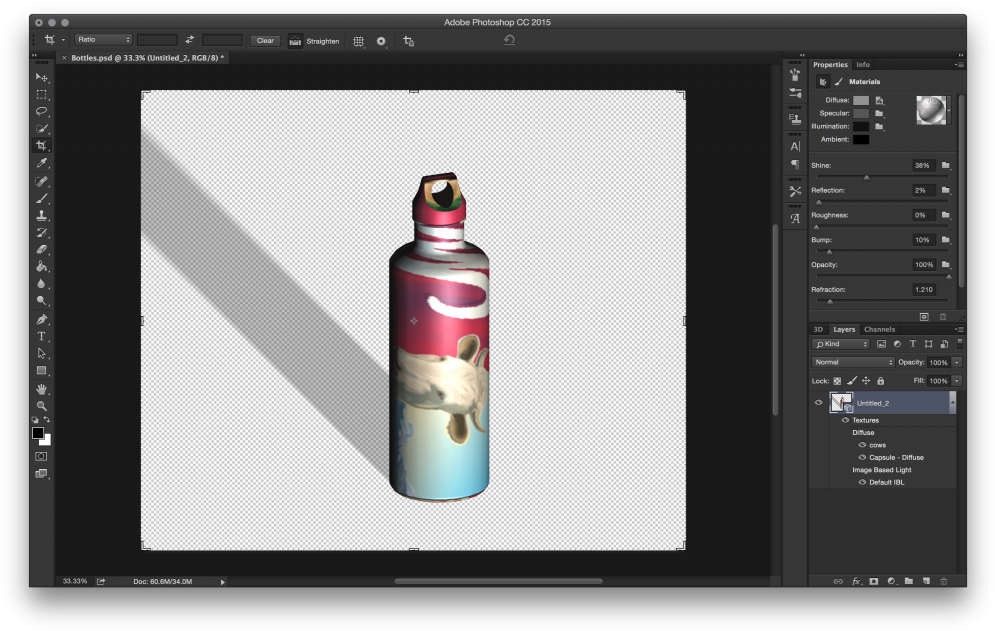This screenshot has width=995, height=631.
Task: Select the Eyedropper tool
Action: (41, 162)
